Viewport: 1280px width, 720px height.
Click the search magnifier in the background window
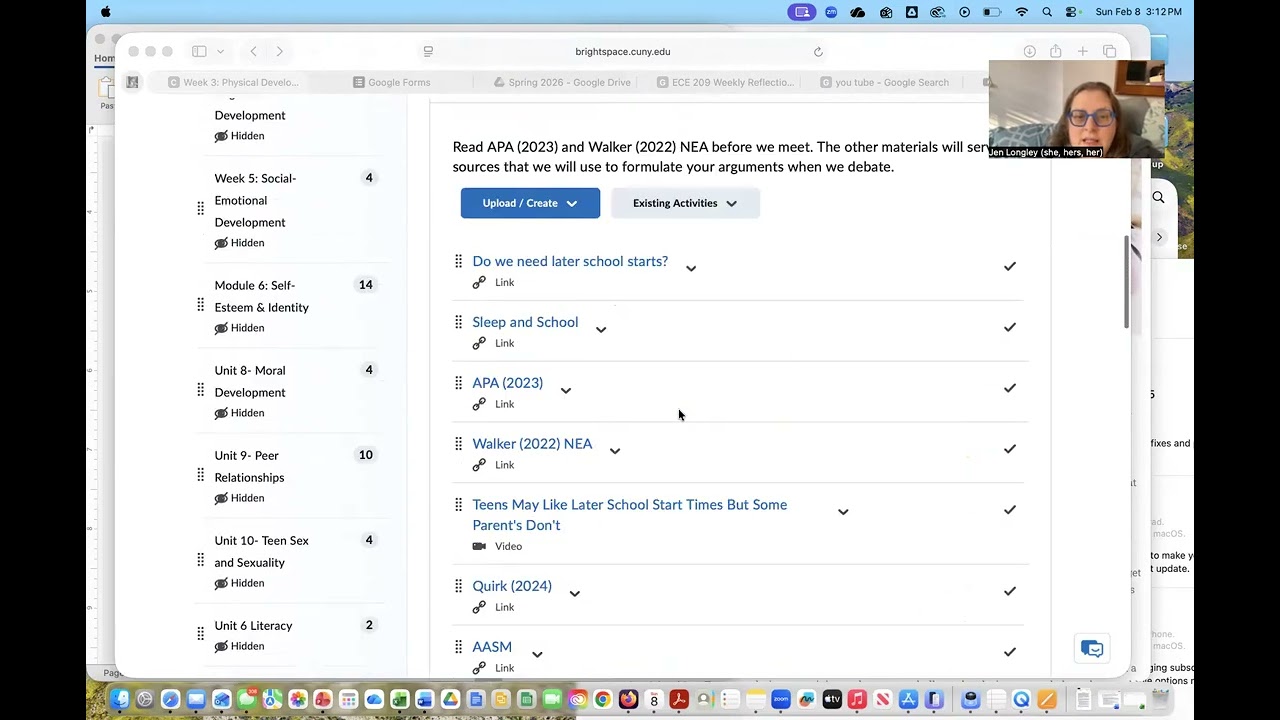1158,198
